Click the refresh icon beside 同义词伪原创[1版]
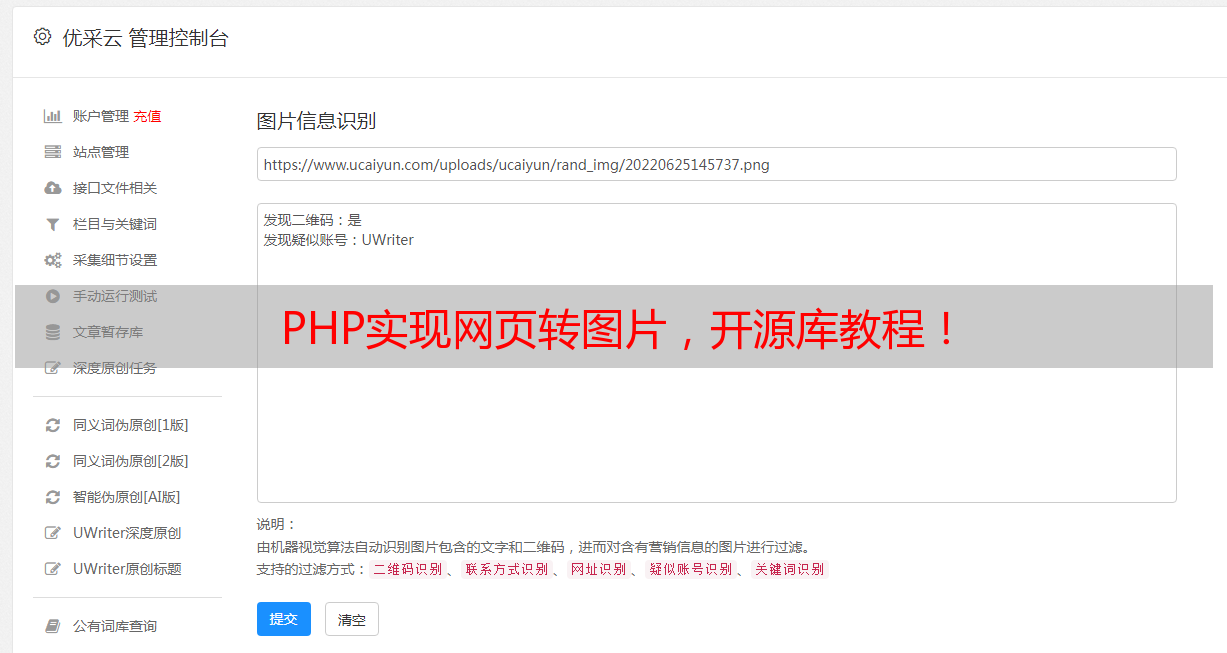The image size is (1227, 653). point(53,425)
